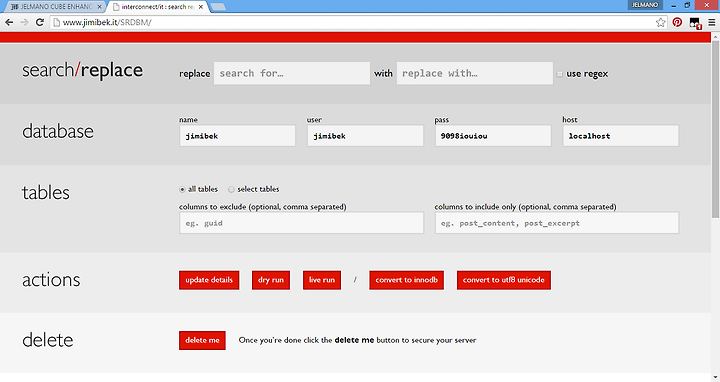The height and width of the screenshot is (382, 720).
Task: Edit the database host field showing localhost
Action: pyautogui.click(x=621, y=136)
